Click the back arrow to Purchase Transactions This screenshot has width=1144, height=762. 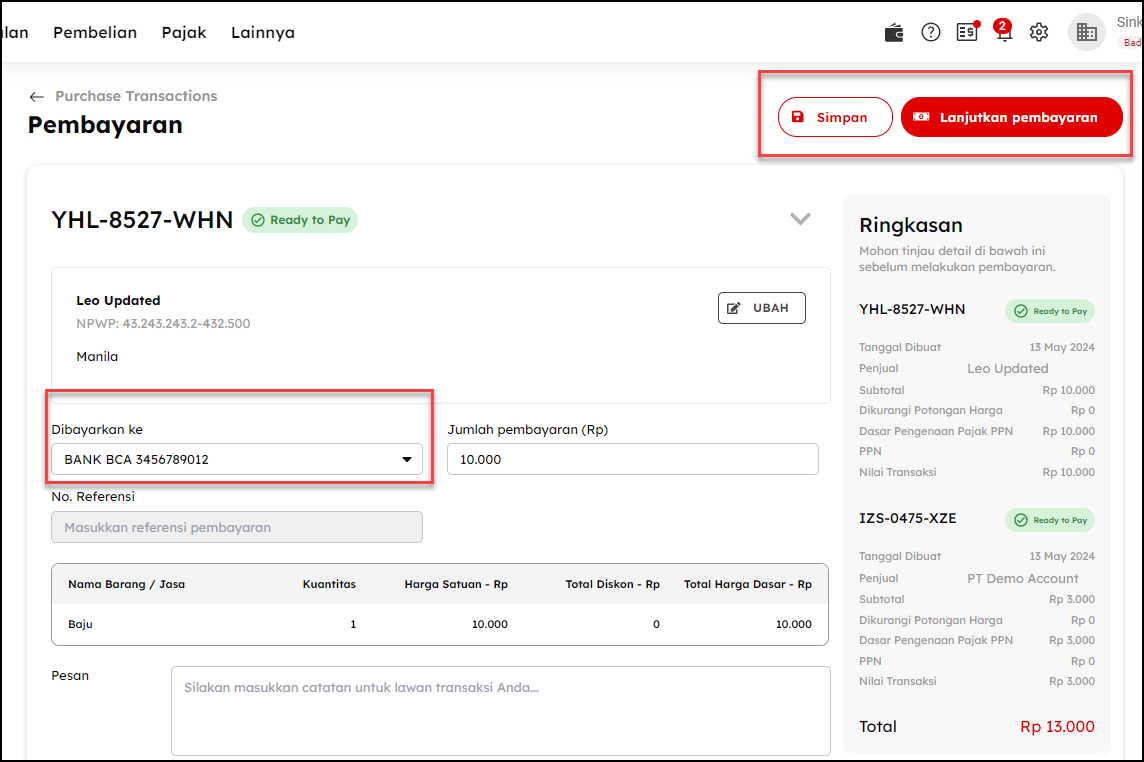pos(37,97)
